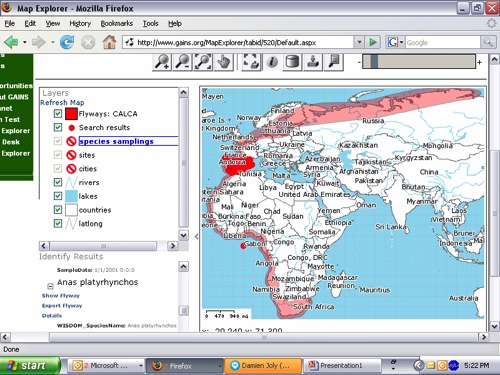This screenshot has height=375, width=500.
Task: Select the zoom out magnifier tool
Action: [x=183, y=62]
